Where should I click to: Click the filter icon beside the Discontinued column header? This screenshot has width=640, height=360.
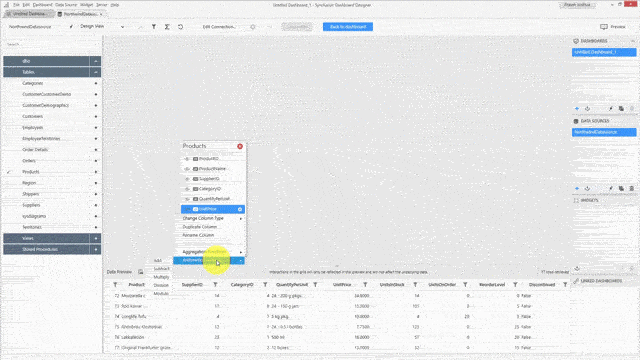click(x=565, y=284)
